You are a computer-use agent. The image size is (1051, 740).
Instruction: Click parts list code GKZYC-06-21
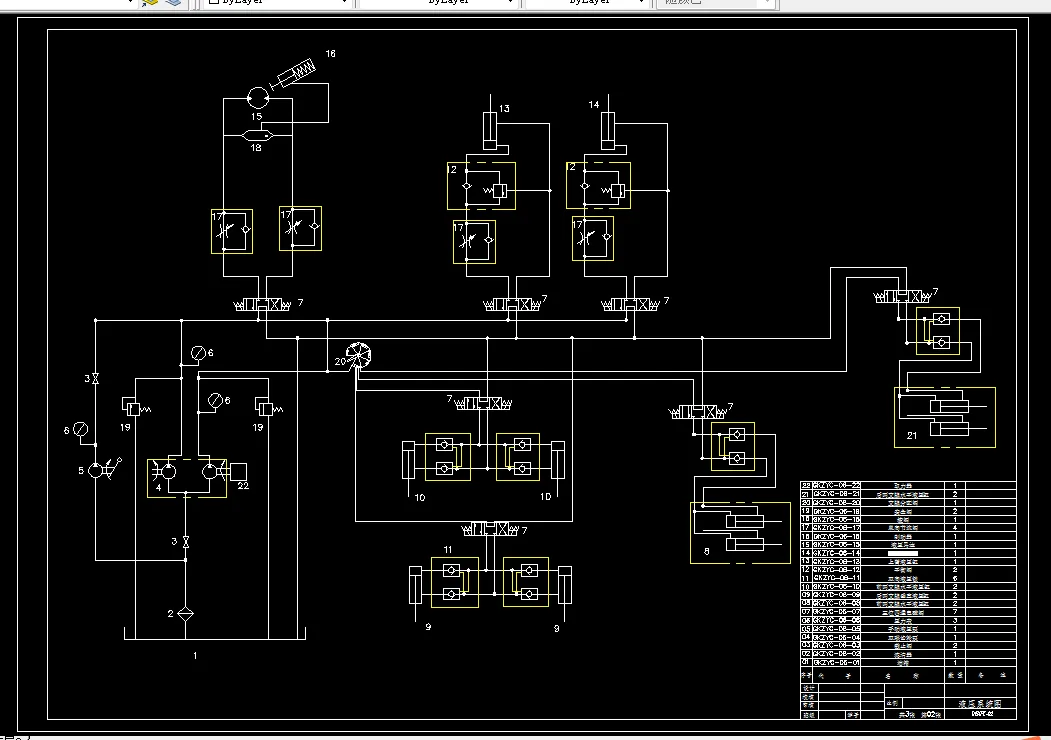(837, 494)
